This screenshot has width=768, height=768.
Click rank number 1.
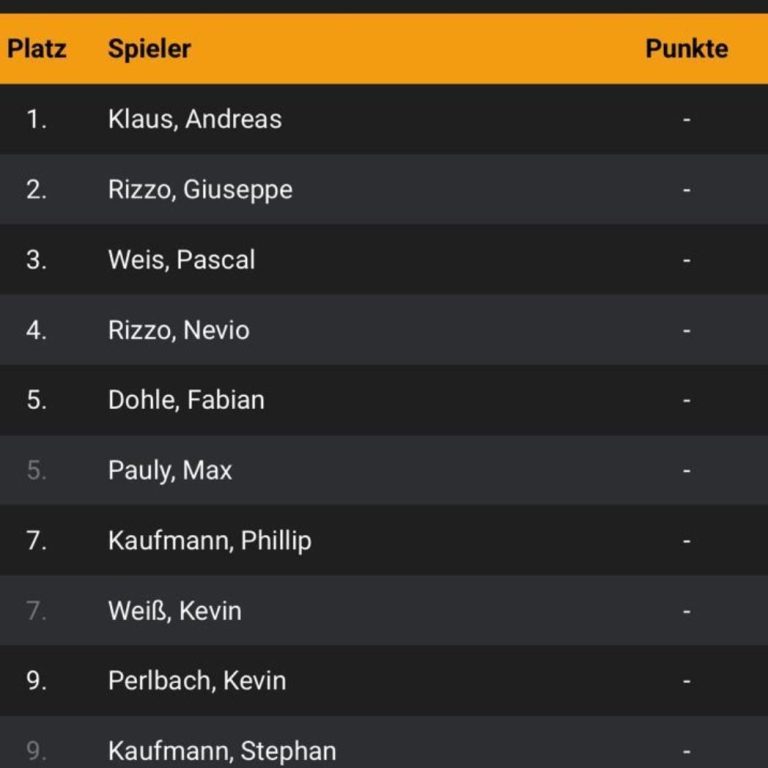pyautogui.click(x=37, y=119)
